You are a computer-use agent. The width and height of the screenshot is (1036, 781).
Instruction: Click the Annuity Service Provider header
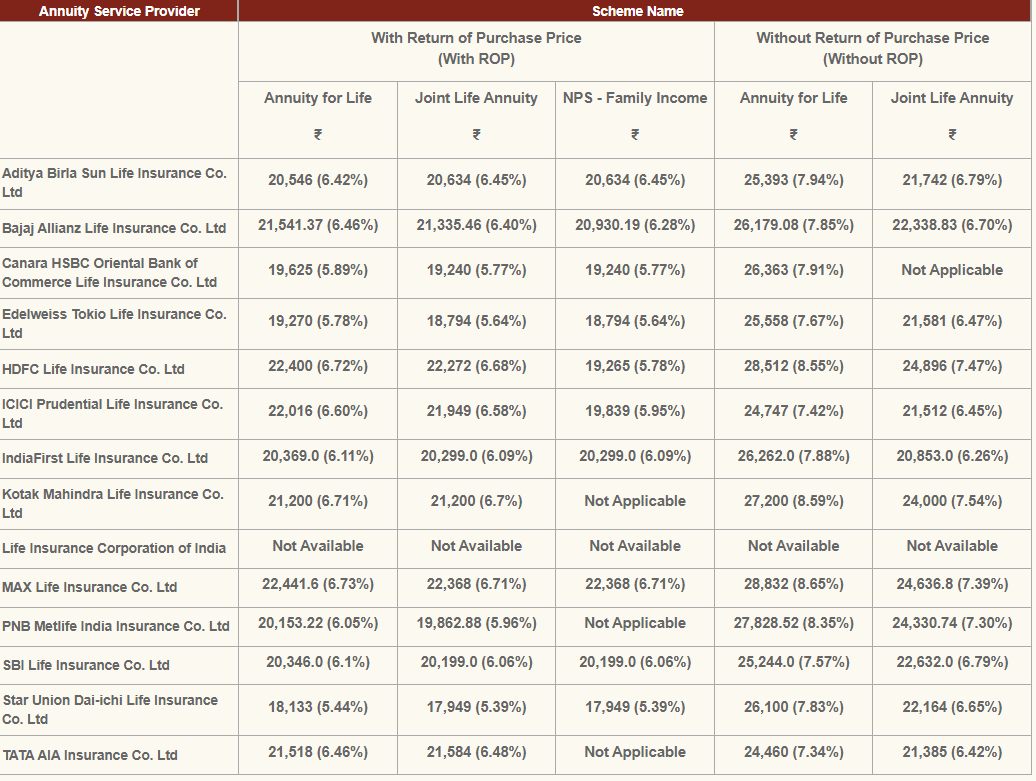pos(119,11)
